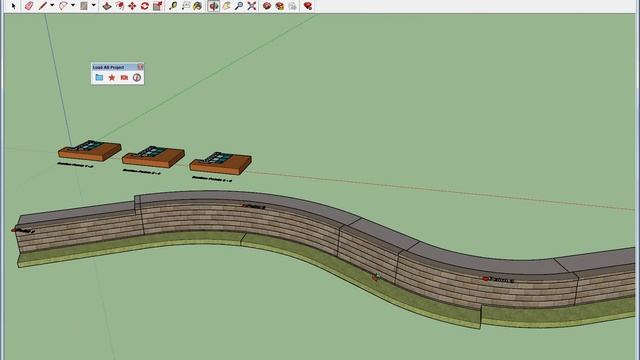
Task: Pick the Pan hand tool
Action: point(226,6)
